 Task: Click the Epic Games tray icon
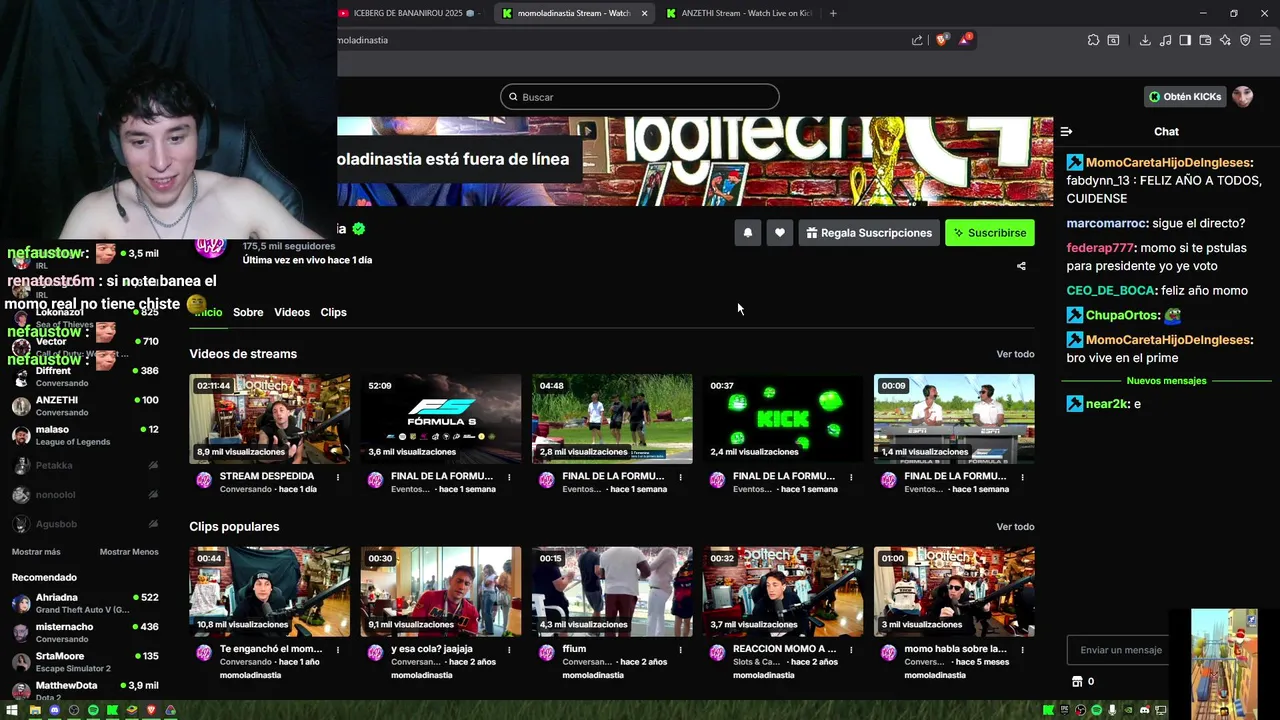tap(1064, 710)
